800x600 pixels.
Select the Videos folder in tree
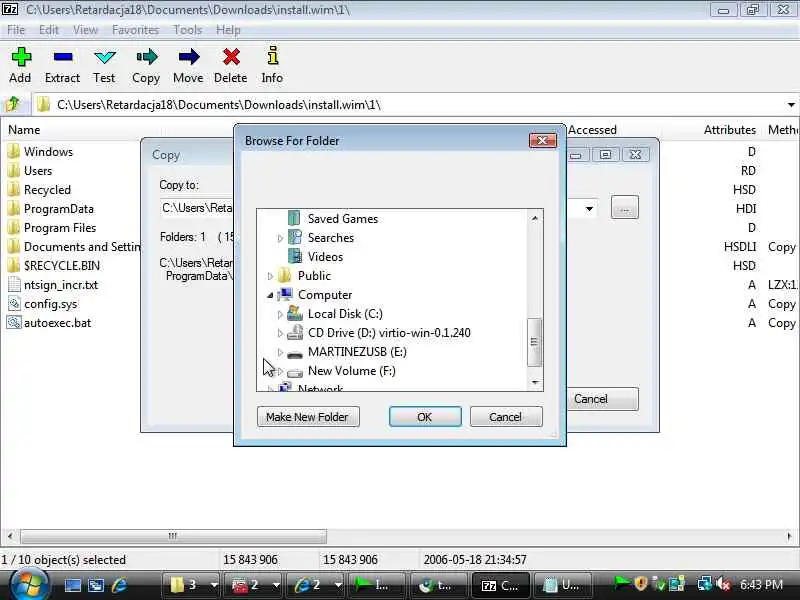coord(325,257)
